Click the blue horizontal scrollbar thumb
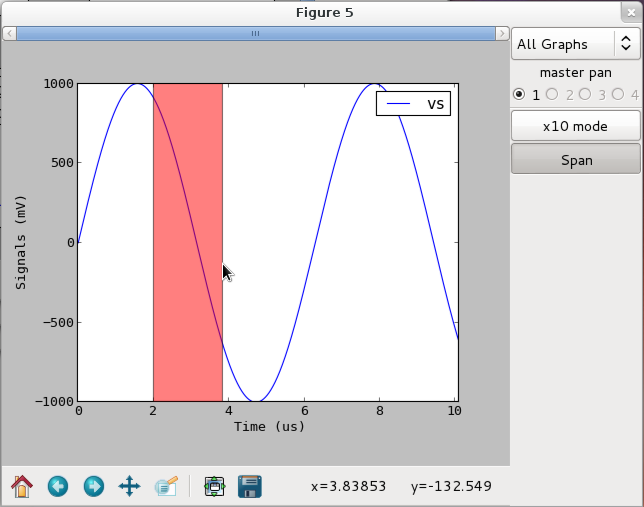The height and width of the screenshot is (507, 644). click(255, 33)
